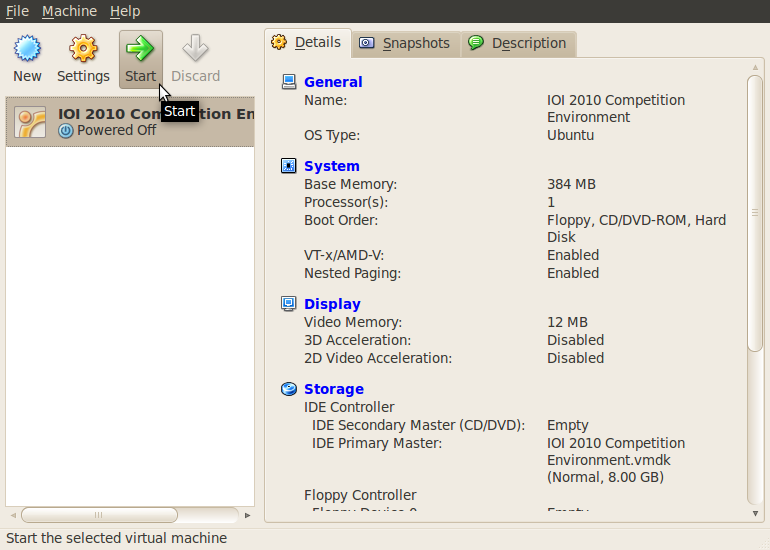Click the System section chip icon
Viewport: 770px width, 550px height.
[x=289, y=166]
